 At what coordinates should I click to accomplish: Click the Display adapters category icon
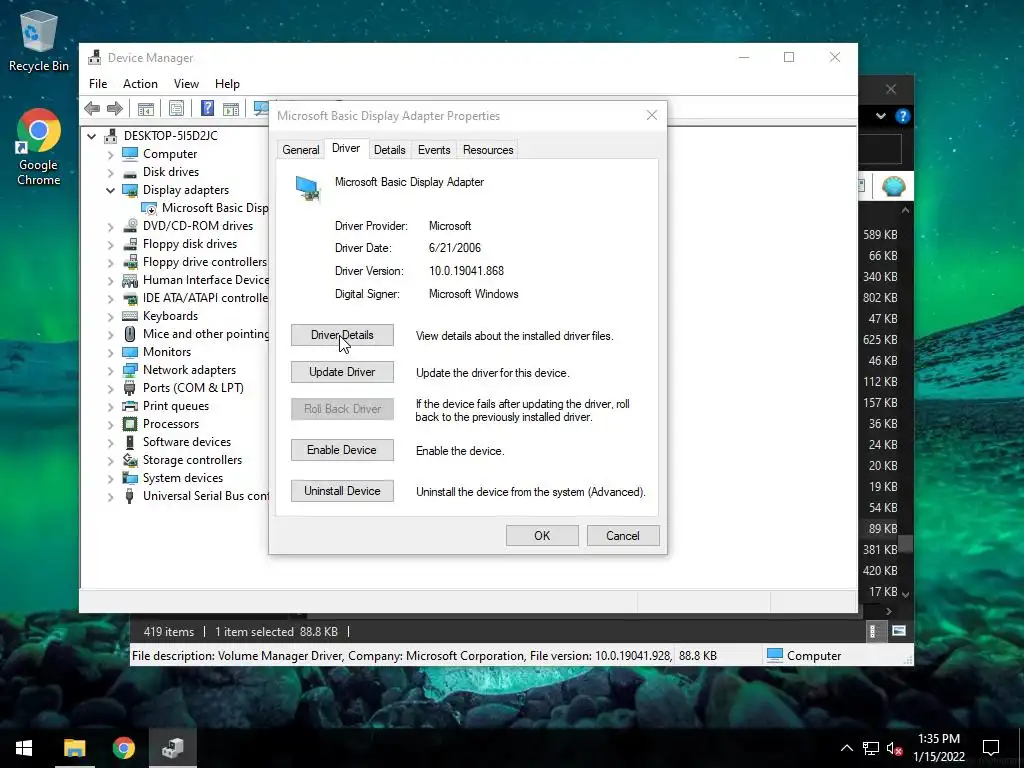coord(130,190)
